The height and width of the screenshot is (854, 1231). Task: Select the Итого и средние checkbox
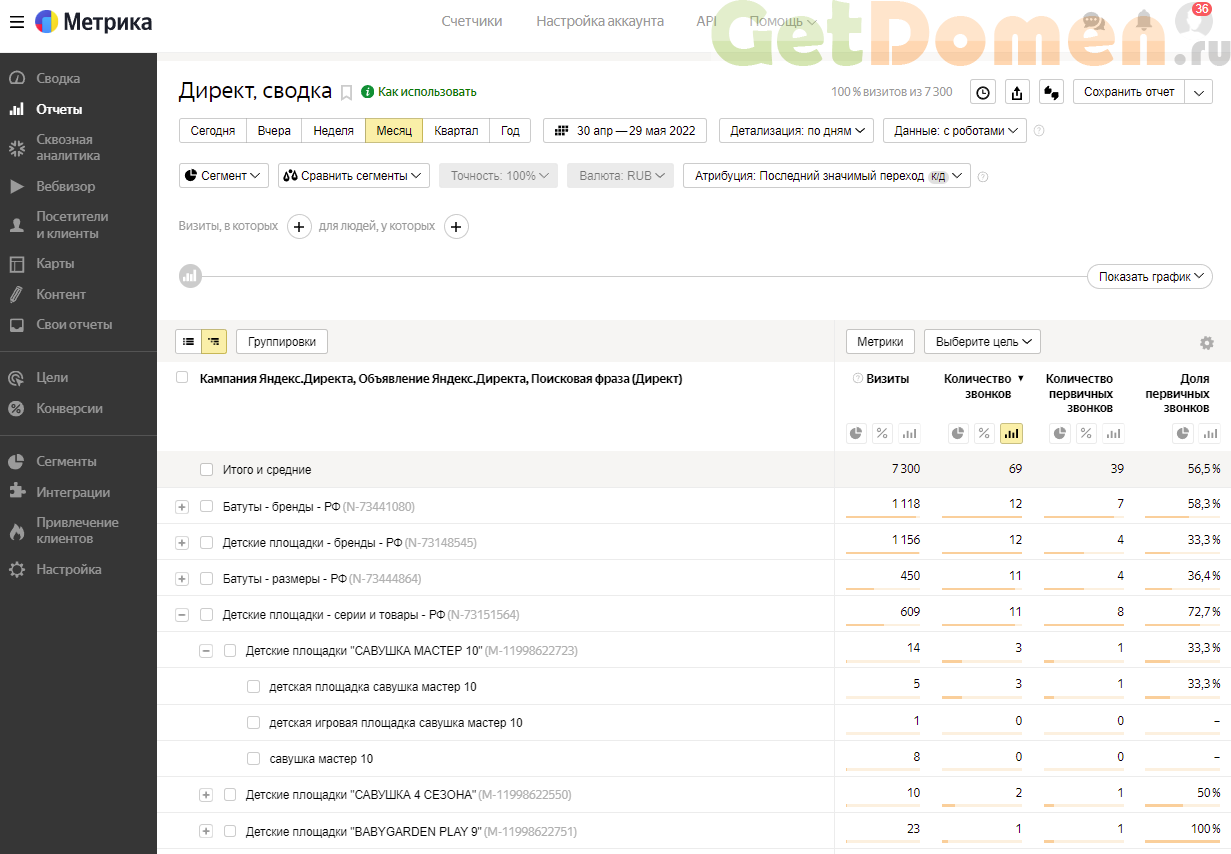[207, 470]
